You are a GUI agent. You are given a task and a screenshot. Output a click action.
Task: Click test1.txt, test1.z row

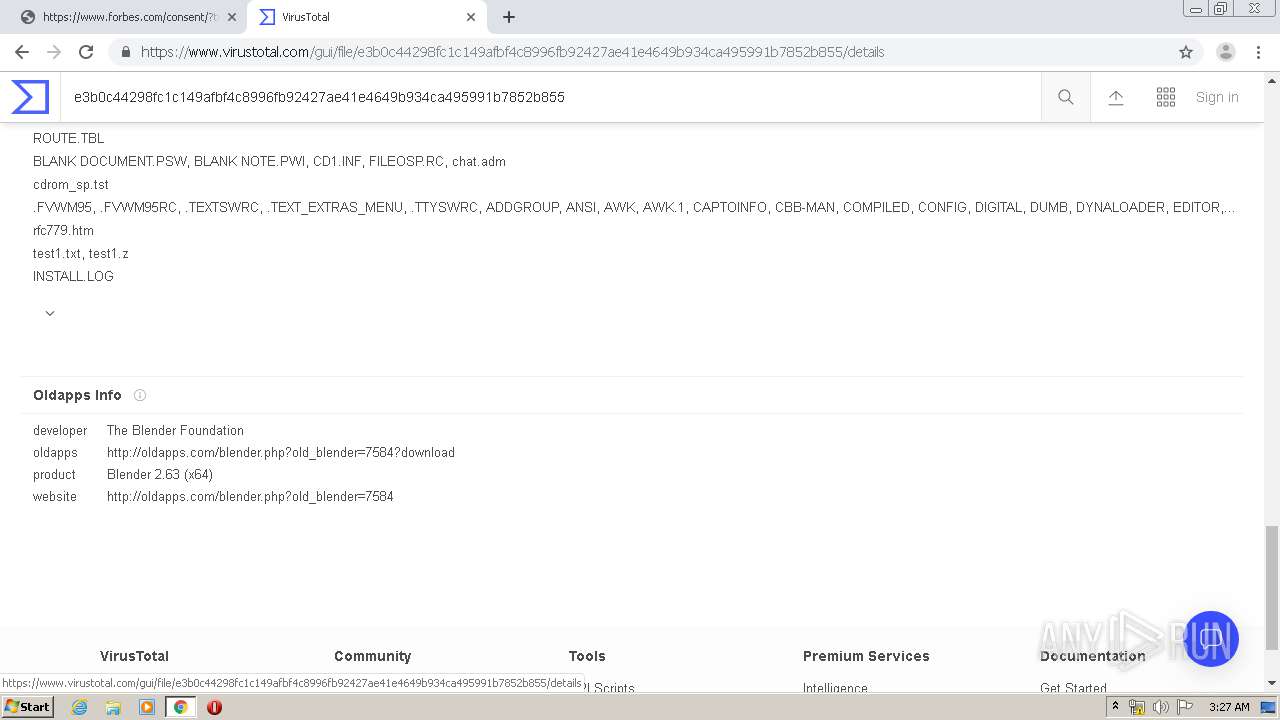click(x=81, y=253)
